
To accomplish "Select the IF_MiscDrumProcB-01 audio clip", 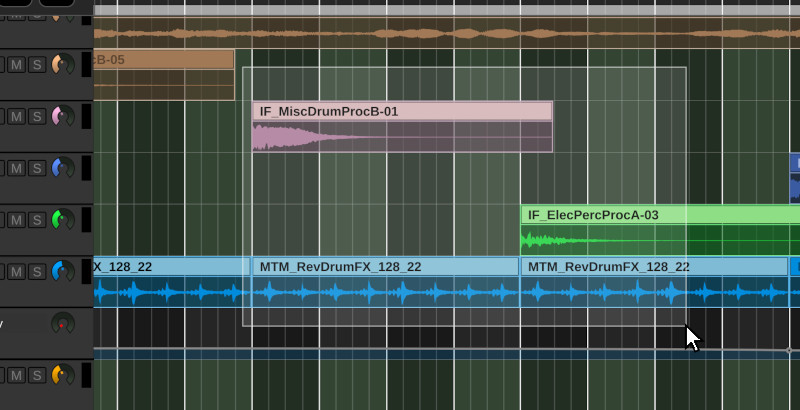I will pyautogui.click(x=402, y=127).
